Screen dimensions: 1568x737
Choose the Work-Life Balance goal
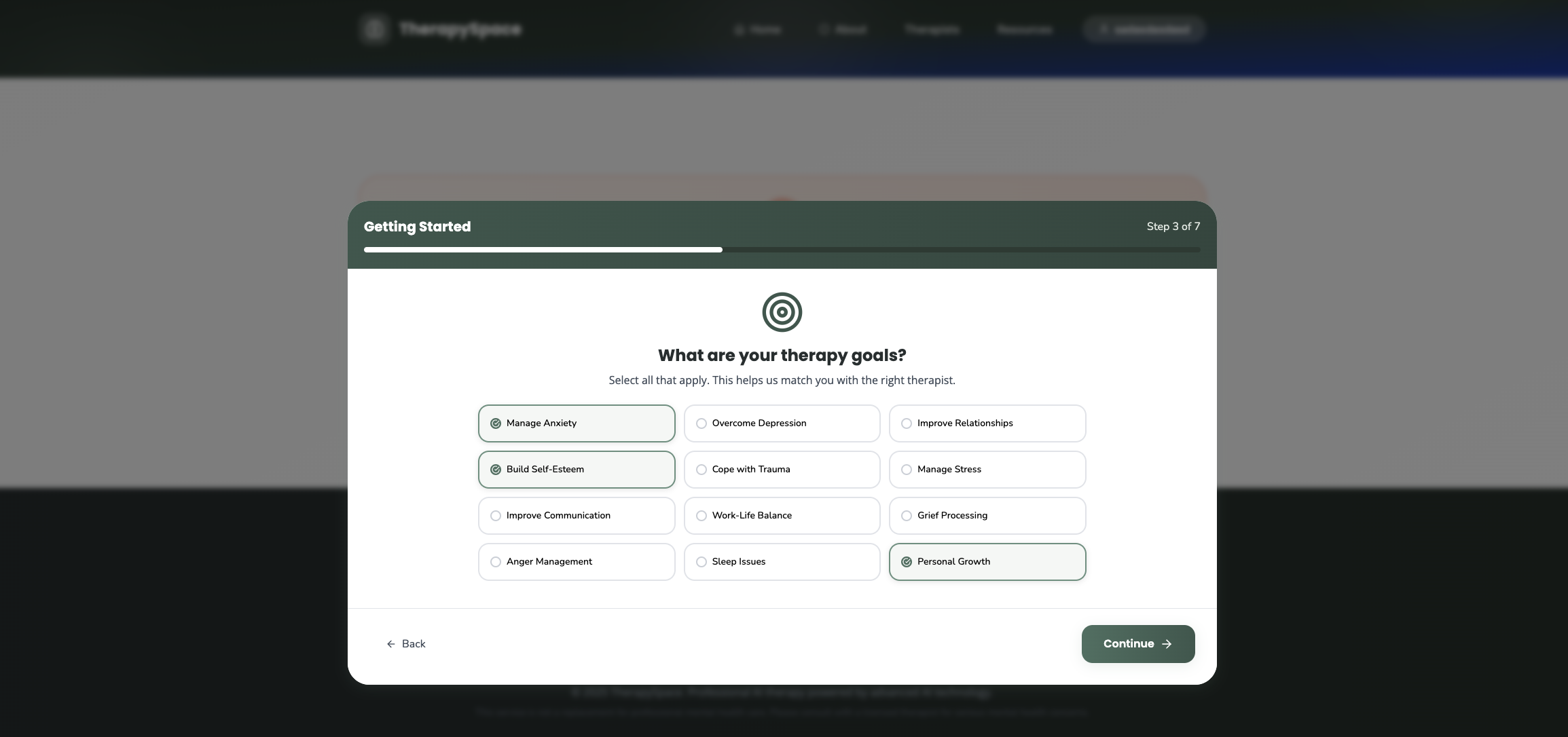782,516
